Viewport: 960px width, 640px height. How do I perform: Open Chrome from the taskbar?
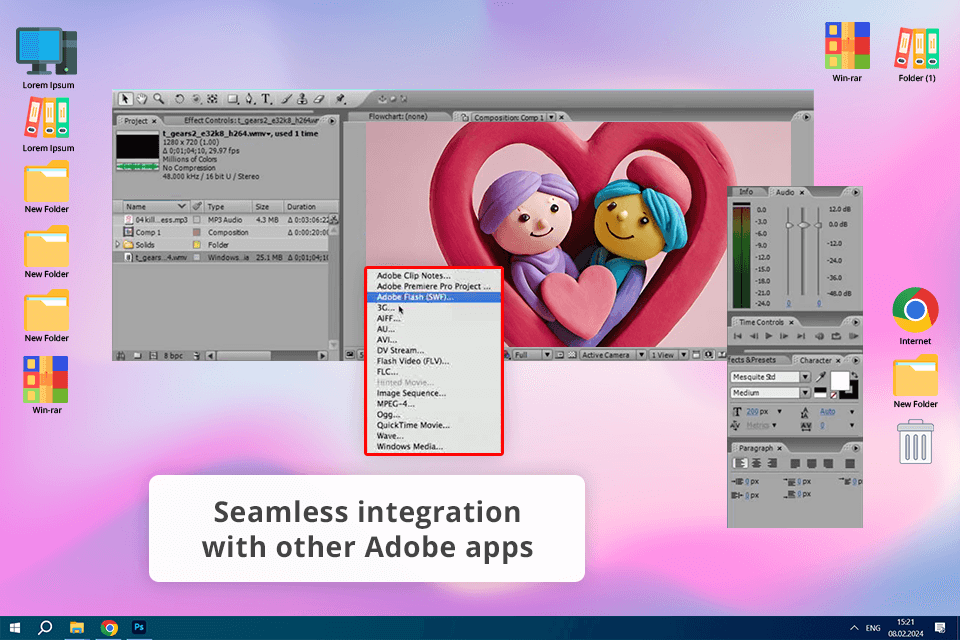point(109,628)
